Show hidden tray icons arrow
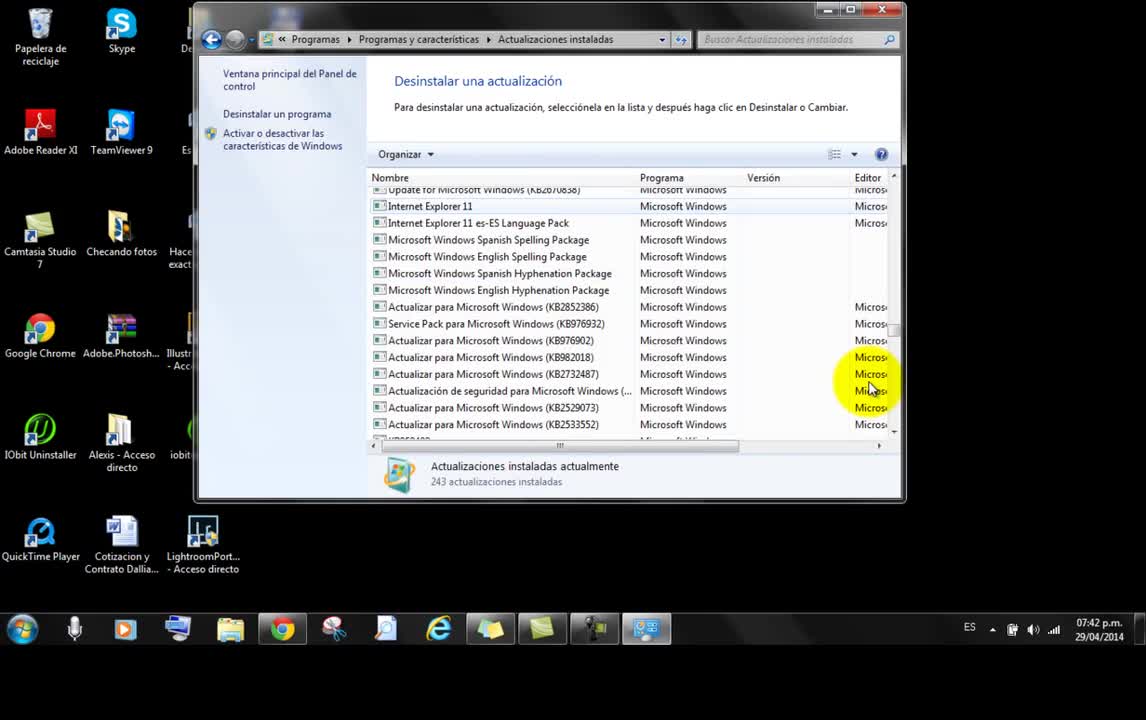Viewport: 1146px width, 720px height. coord(993,629)
